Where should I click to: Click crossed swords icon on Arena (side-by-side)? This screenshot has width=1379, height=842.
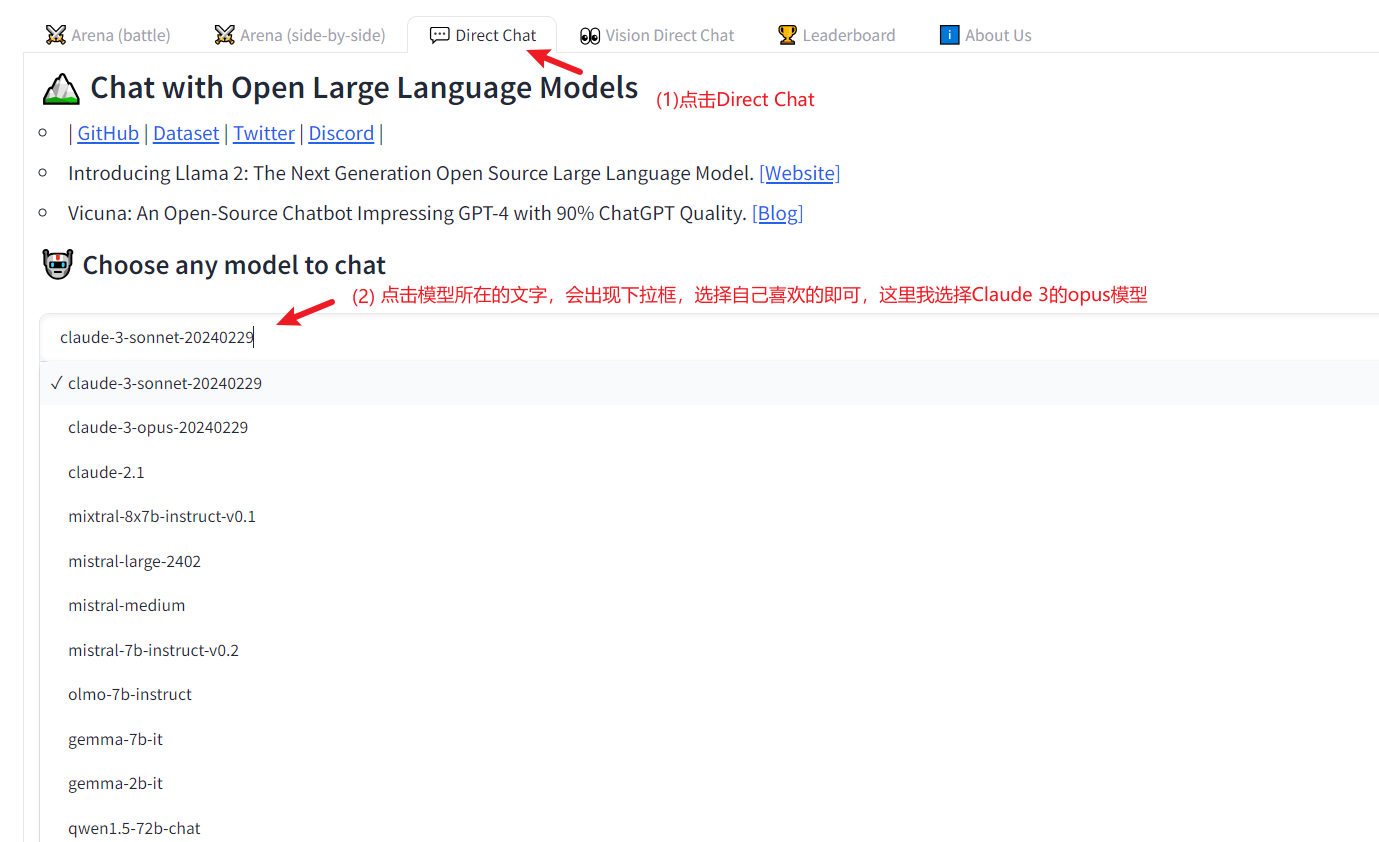pyautogui.click(x=225, y=35)
